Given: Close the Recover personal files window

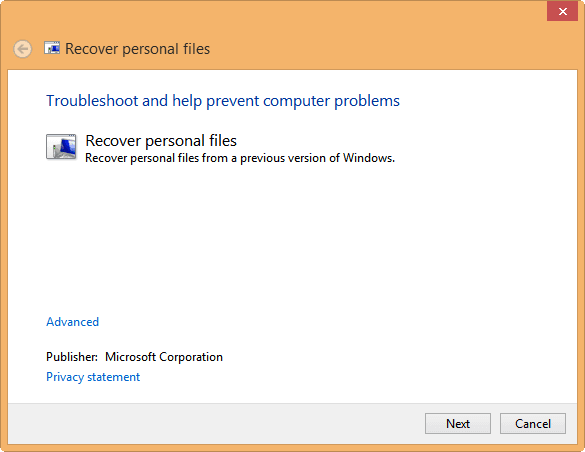Looking at the screenshot, I should (563, 11).
